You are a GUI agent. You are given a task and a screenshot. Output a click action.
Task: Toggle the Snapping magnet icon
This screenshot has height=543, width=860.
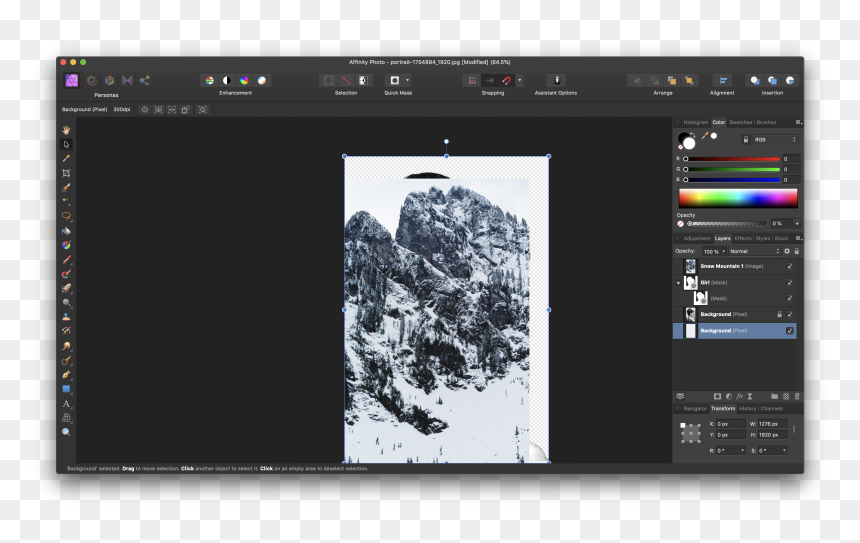point(507,81)
